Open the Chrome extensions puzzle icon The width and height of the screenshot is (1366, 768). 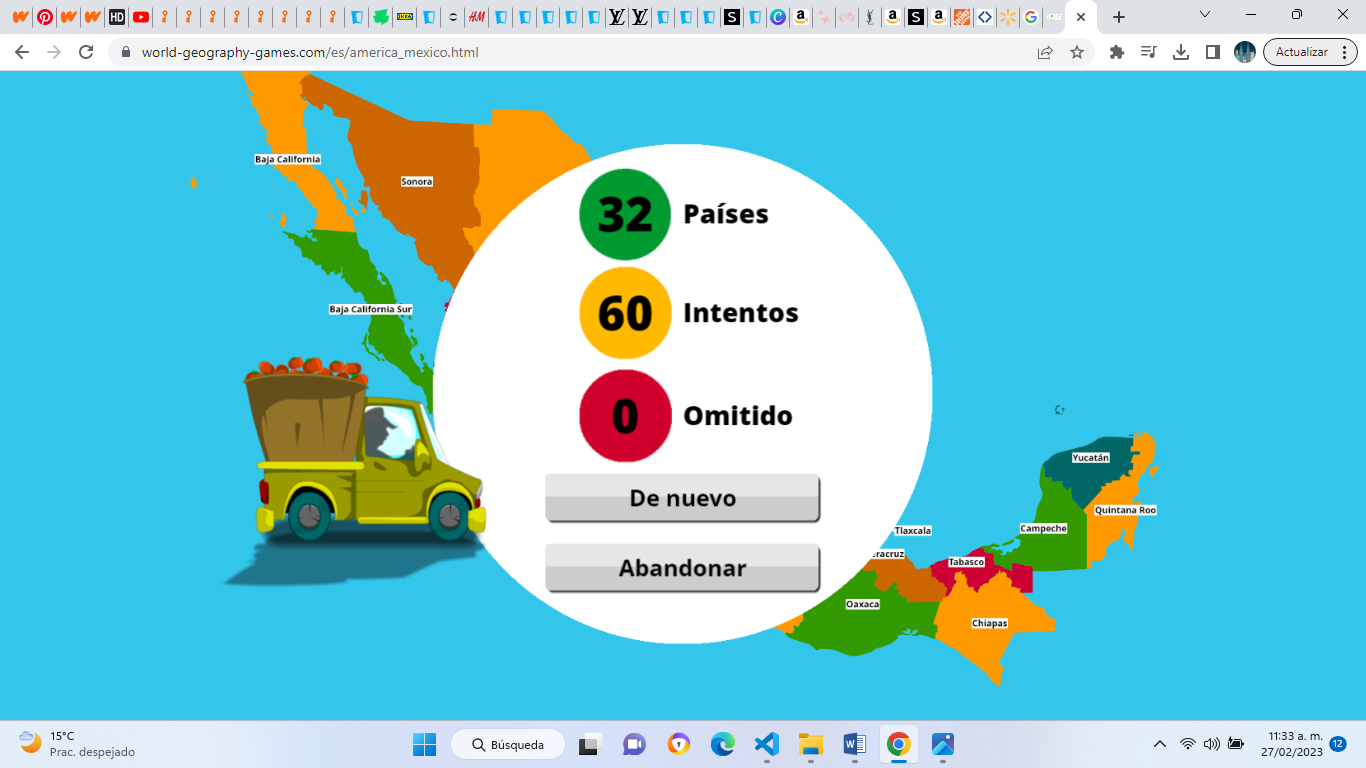(x=1117, y=52)
